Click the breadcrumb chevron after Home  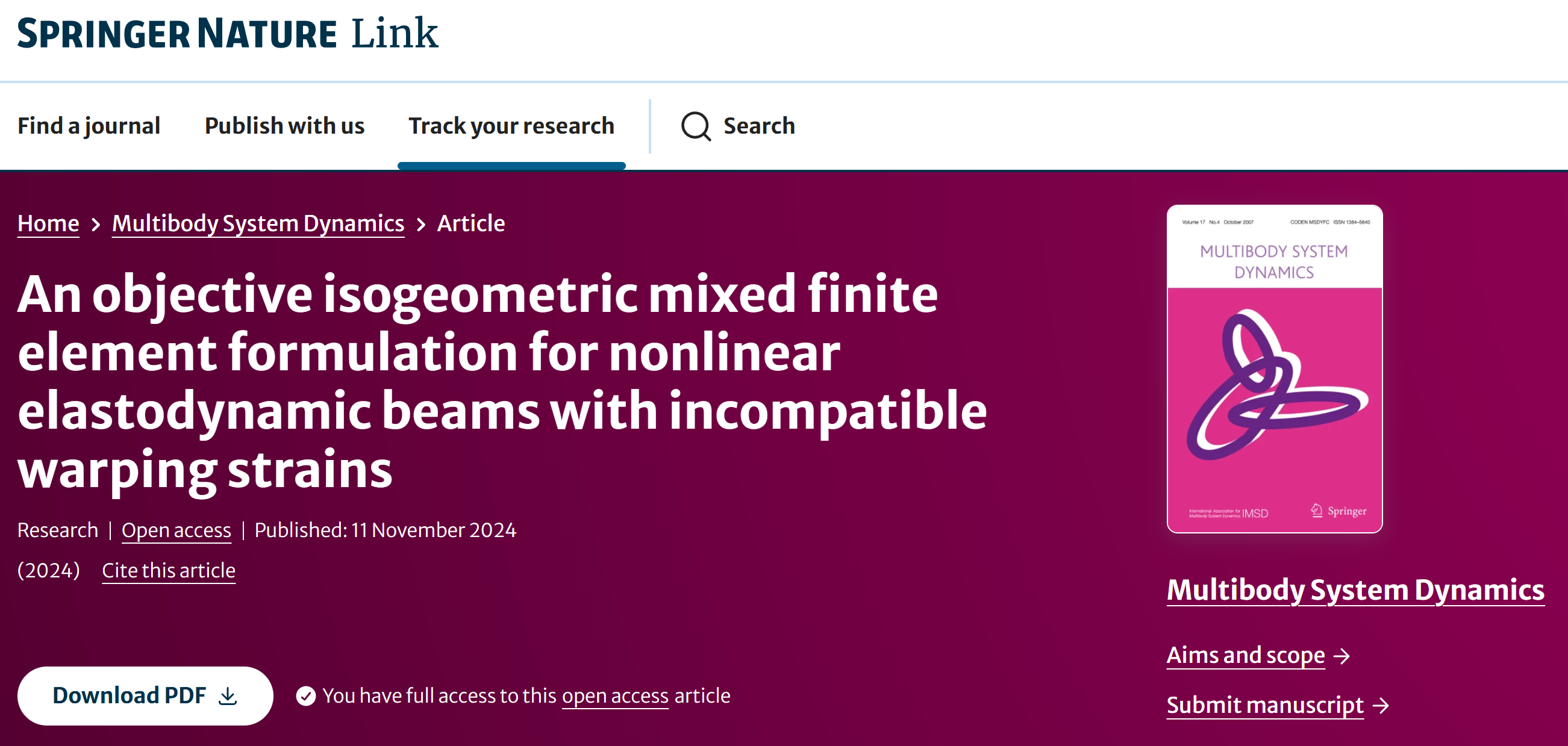pyautogui.click(x=96, y=225)
